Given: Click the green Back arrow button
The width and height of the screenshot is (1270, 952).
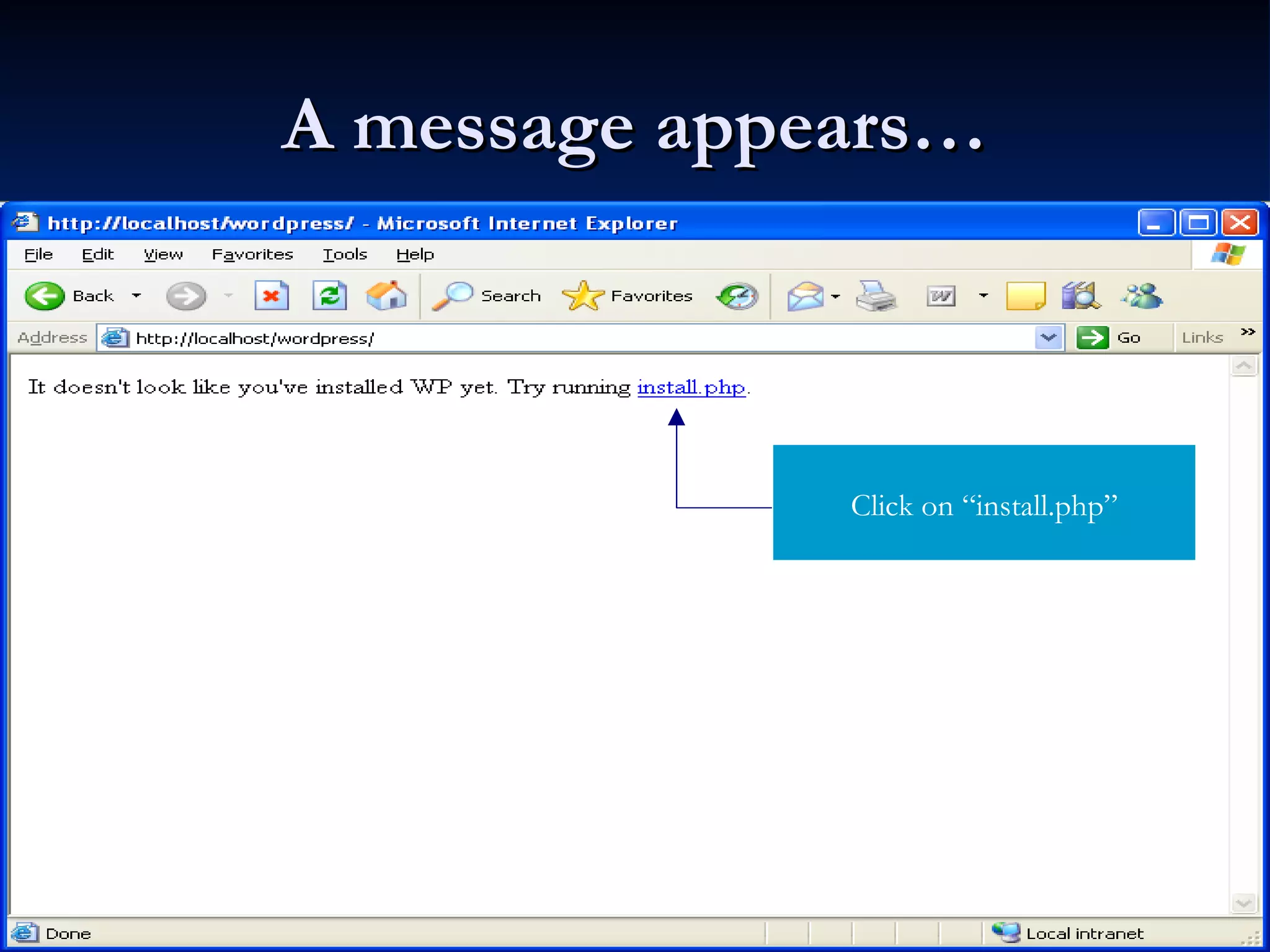Looking at the screenshot, I should point(45,296).
